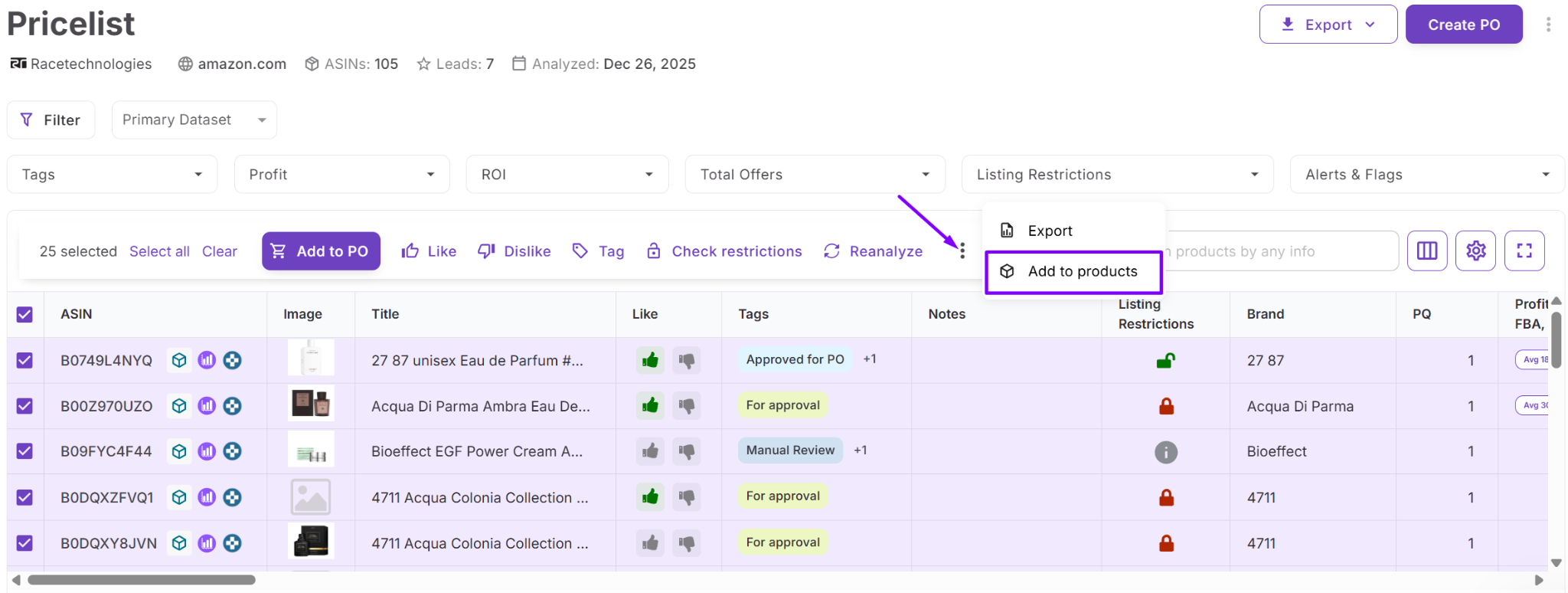Click the Manual Review tag
The width and height of the screenshot is (1568, 593).
(790, 450)
